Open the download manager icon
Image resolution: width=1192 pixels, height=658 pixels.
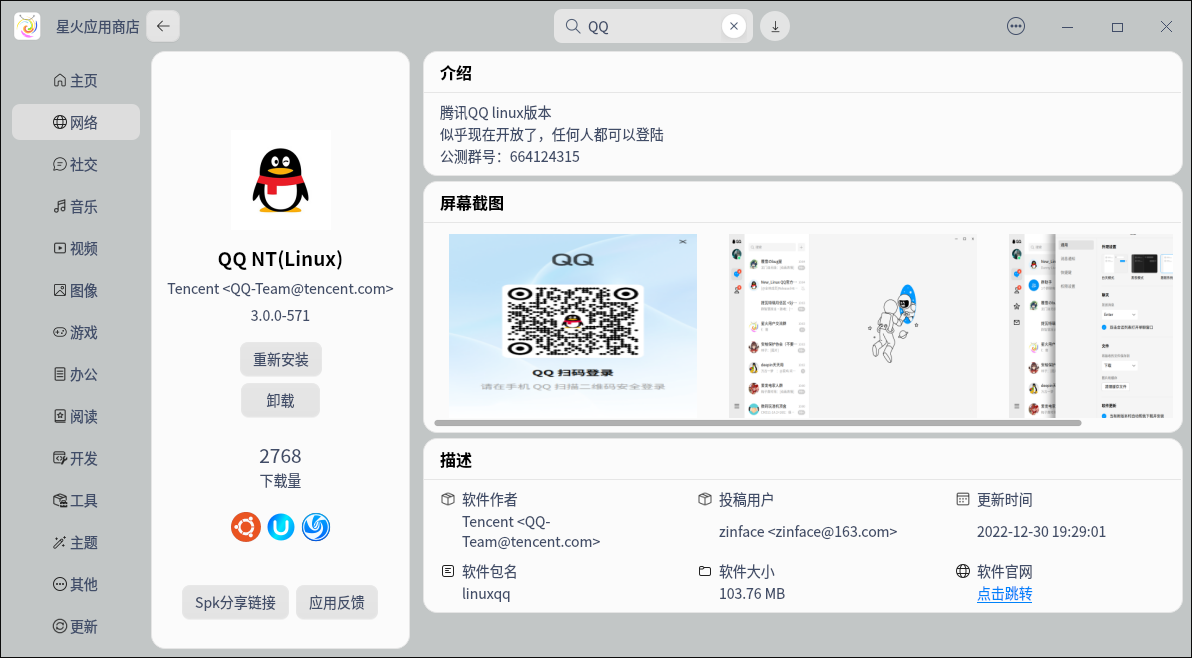pos(775,27)
